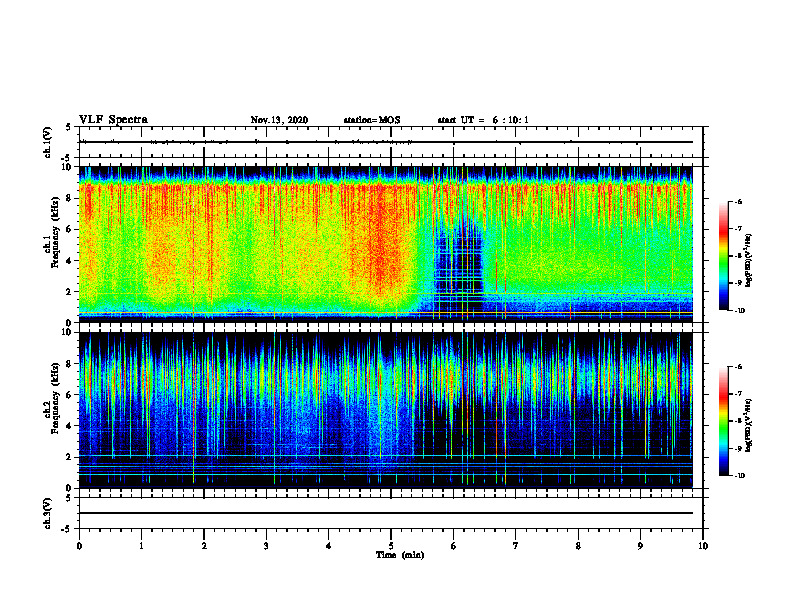Click time axis tick label '1'
The width and height of the screenshot is (792, 612).
141,546
